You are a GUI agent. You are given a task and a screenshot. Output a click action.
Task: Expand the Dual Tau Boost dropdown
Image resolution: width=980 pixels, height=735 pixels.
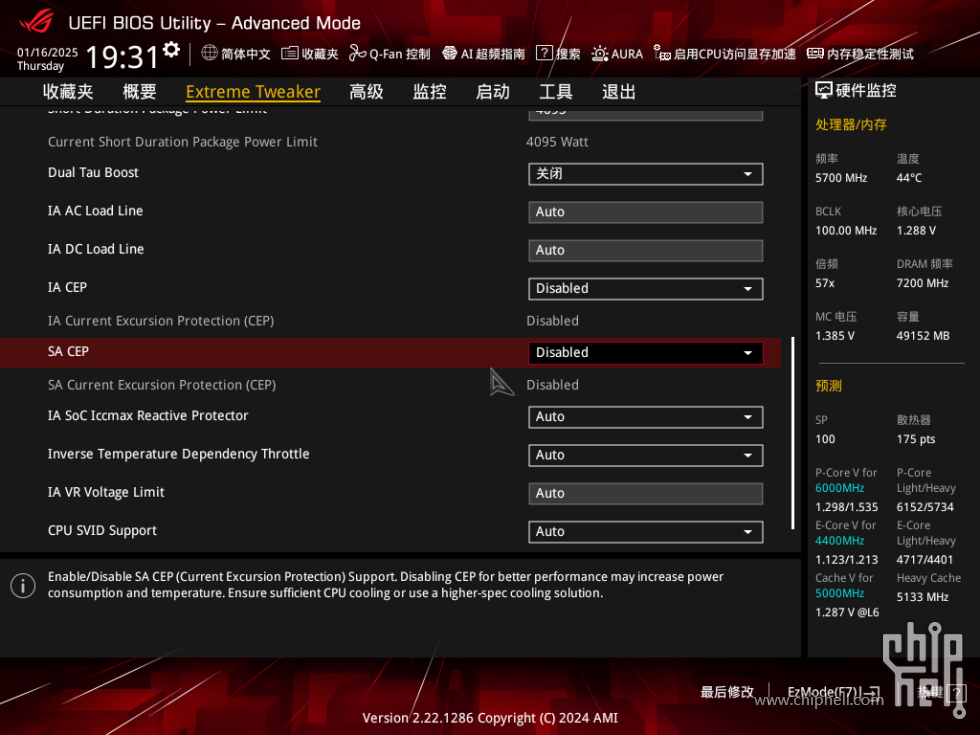coord(646,174)
